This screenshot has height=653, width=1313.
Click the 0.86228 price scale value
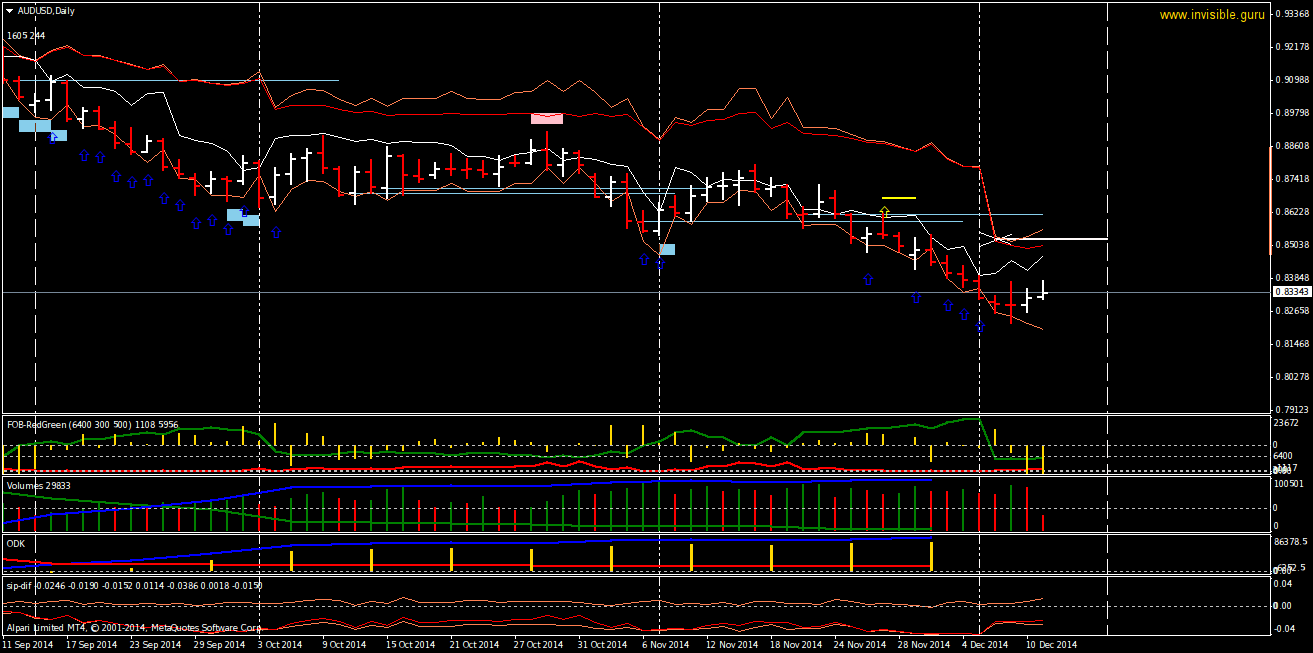tap(1291, 211)
